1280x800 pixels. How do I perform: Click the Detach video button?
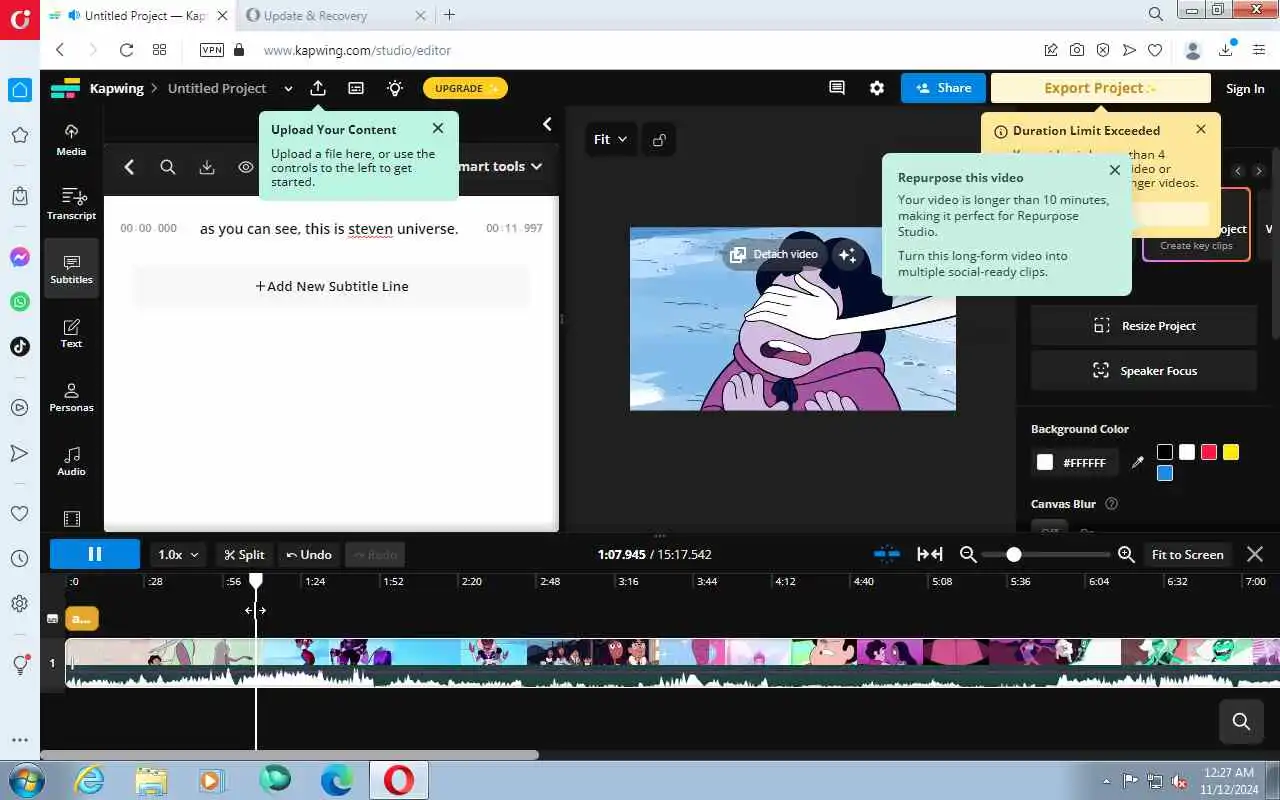click(x=774, y=254)
